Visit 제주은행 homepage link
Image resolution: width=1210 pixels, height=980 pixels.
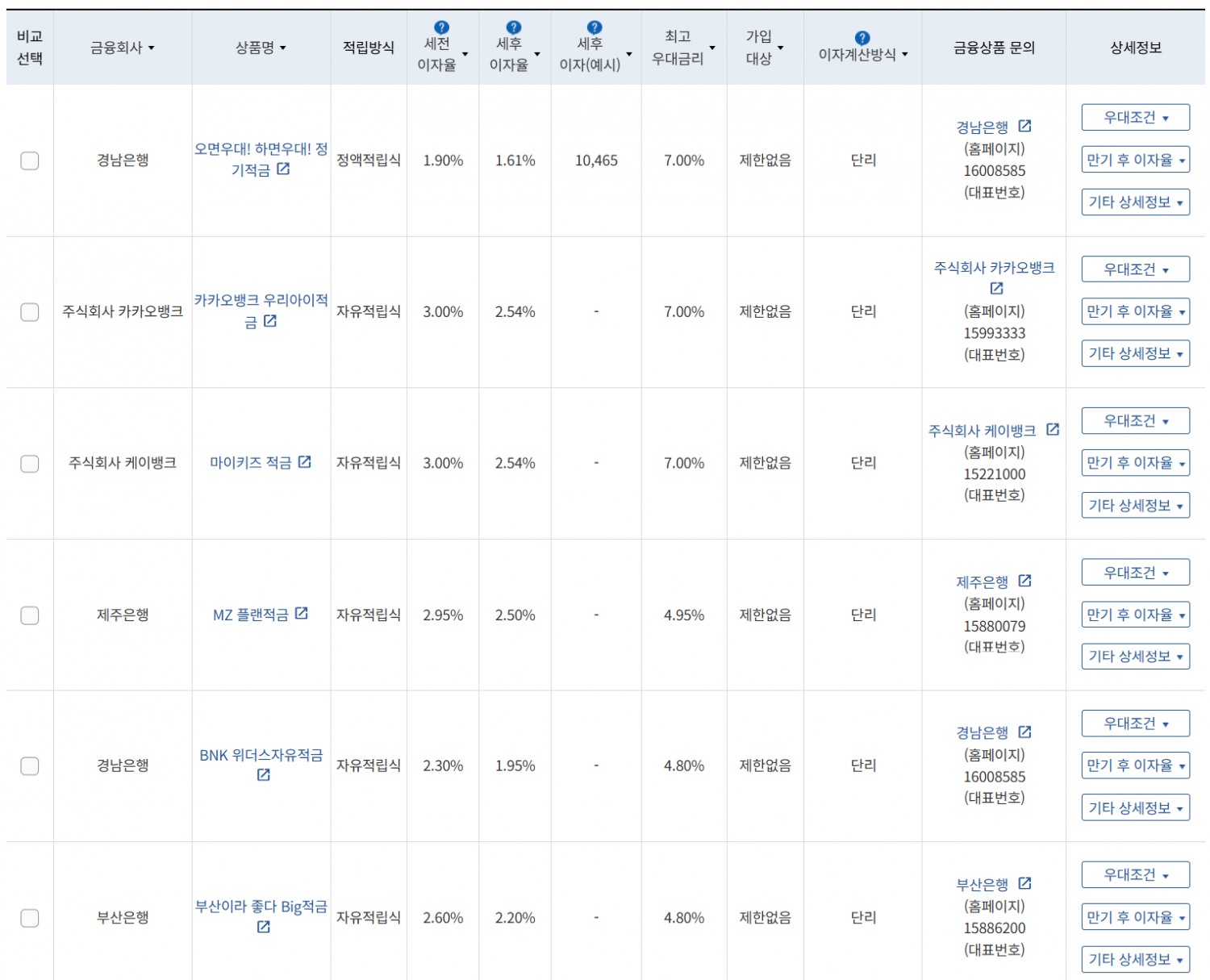tap(982, 582)
